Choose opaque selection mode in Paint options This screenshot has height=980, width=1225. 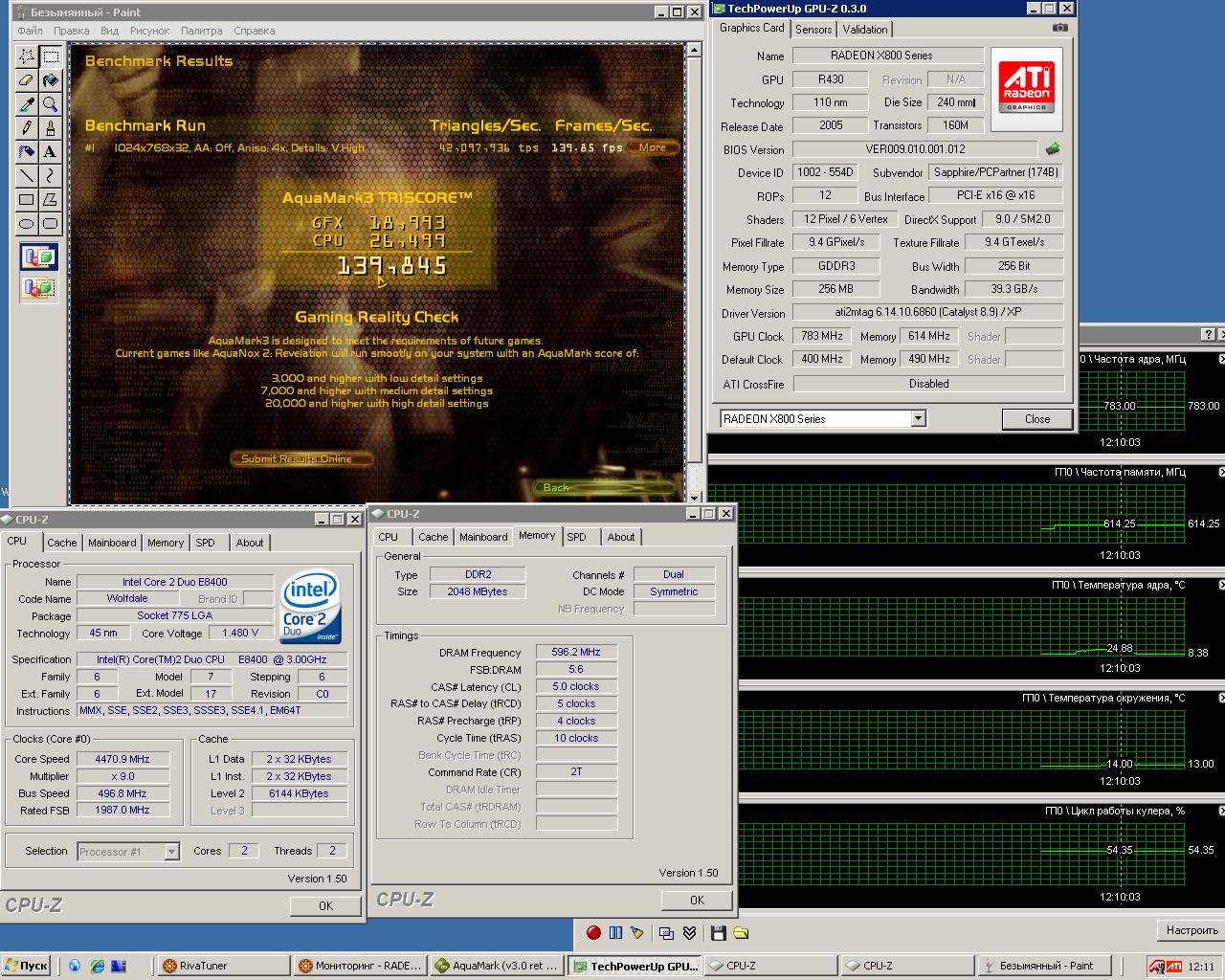point(38,256)
